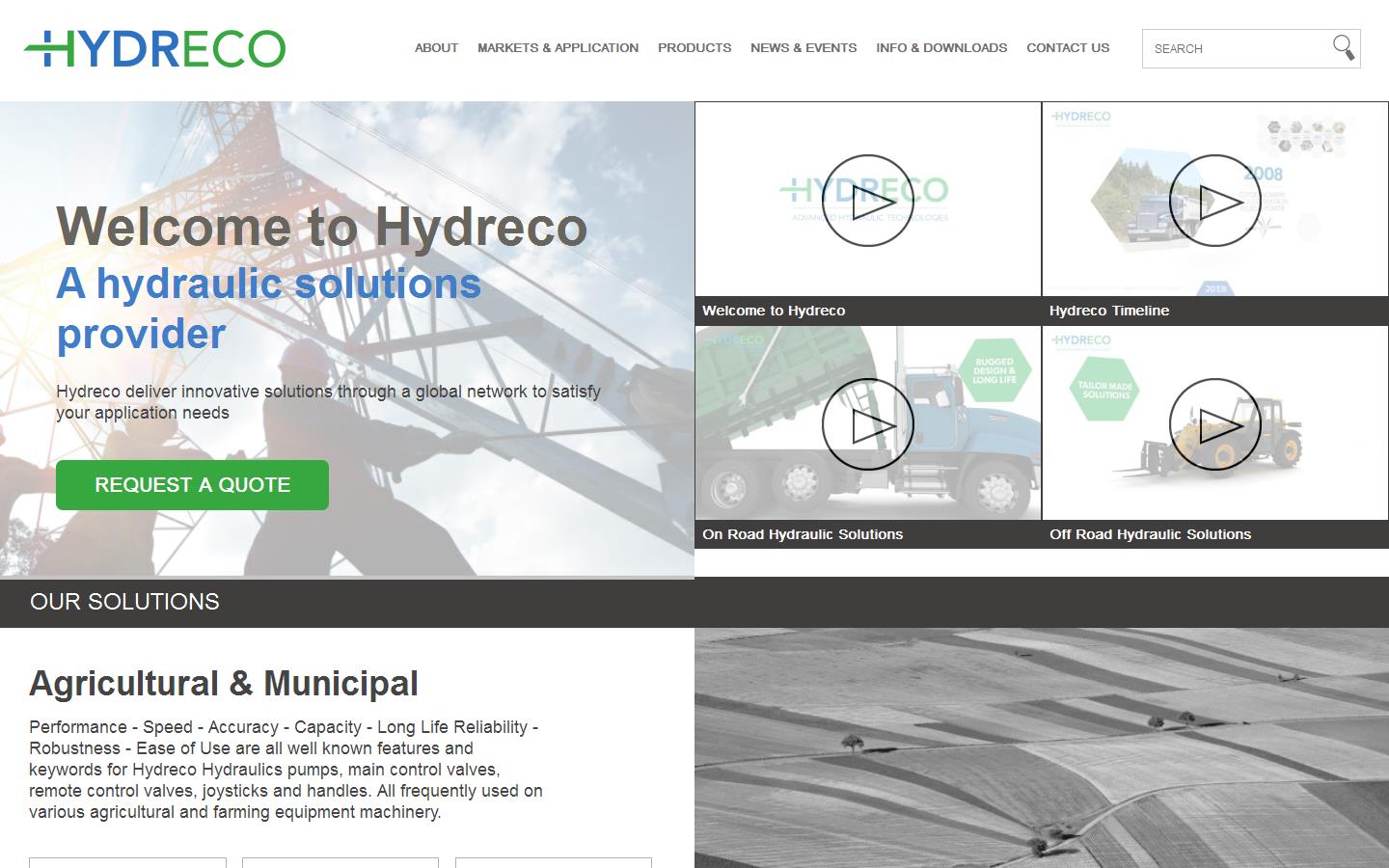Click the green arrow in the Hydreco logo
The height and width of the screenshot is (868, 1389).
45,46
